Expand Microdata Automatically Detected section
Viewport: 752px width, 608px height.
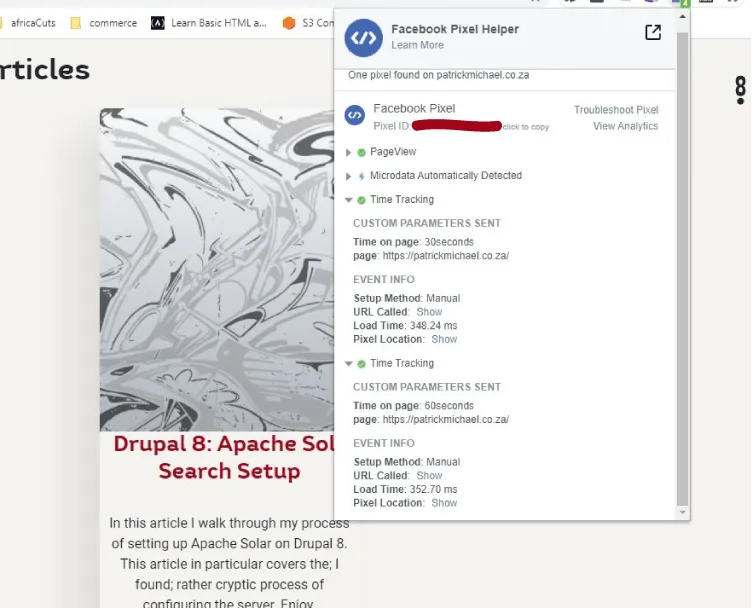point(349,176)
